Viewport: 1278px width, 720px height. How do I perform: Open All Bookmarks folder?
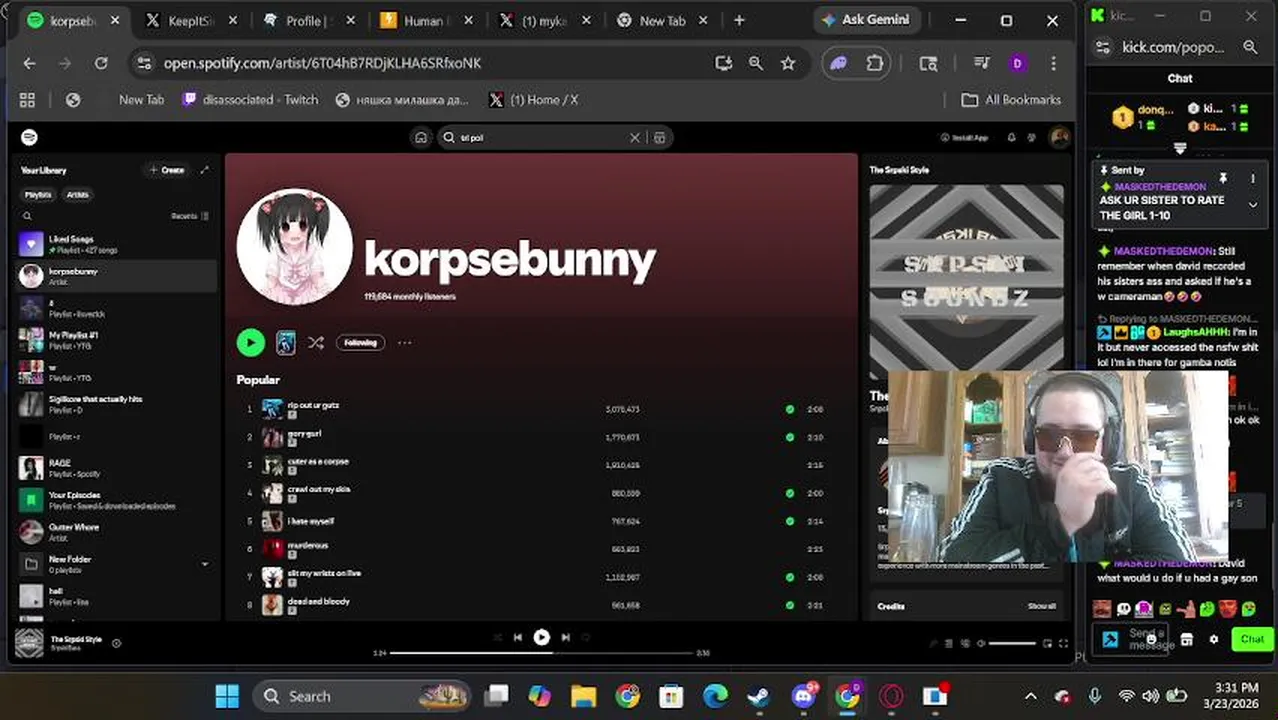(x=1011, y=100)
